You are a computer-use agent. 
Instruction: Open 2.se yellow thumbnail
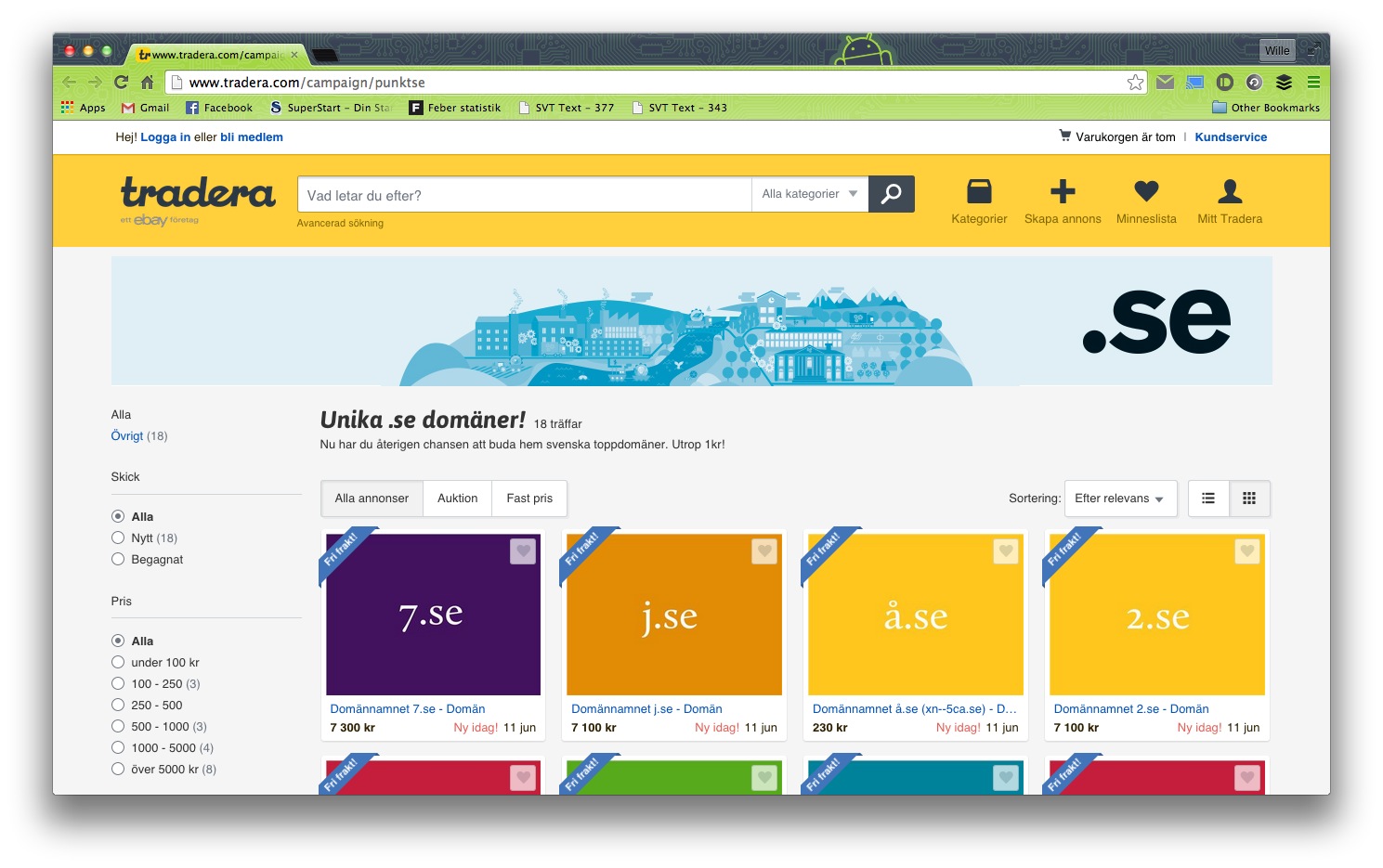[x=1157, y=615]
